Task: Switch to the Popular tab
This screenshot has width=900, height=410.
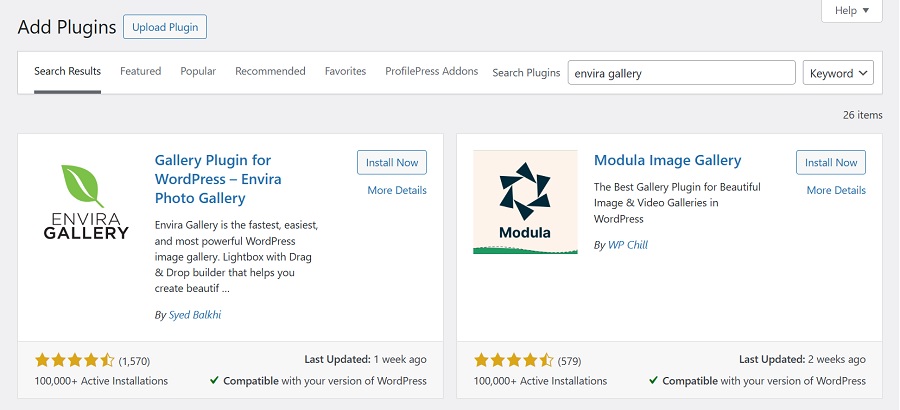Action: [x=198, y=72]
